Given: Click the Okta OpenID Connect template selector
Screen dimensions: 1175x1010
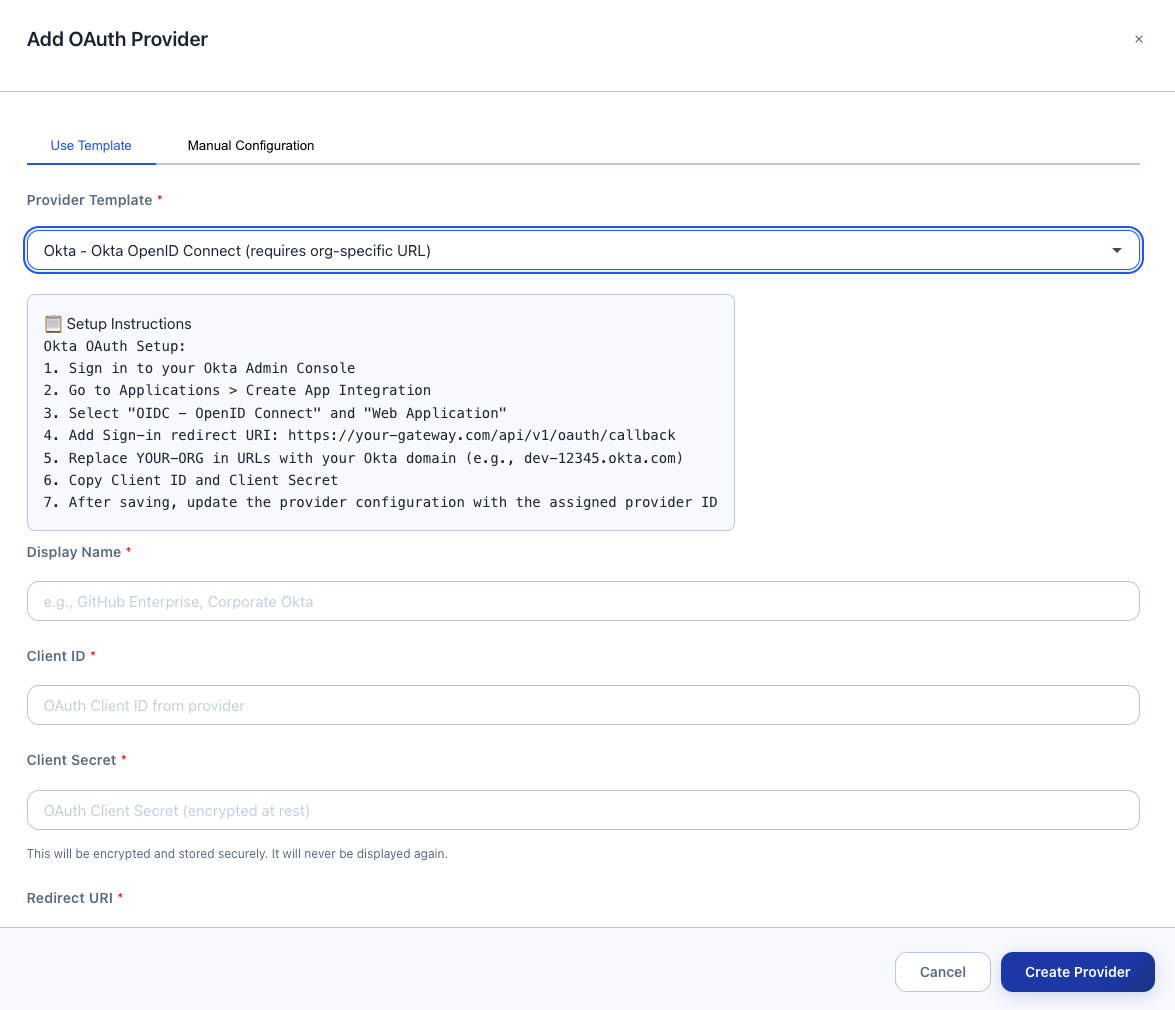Looking at the screenshot, I should 583,250.
